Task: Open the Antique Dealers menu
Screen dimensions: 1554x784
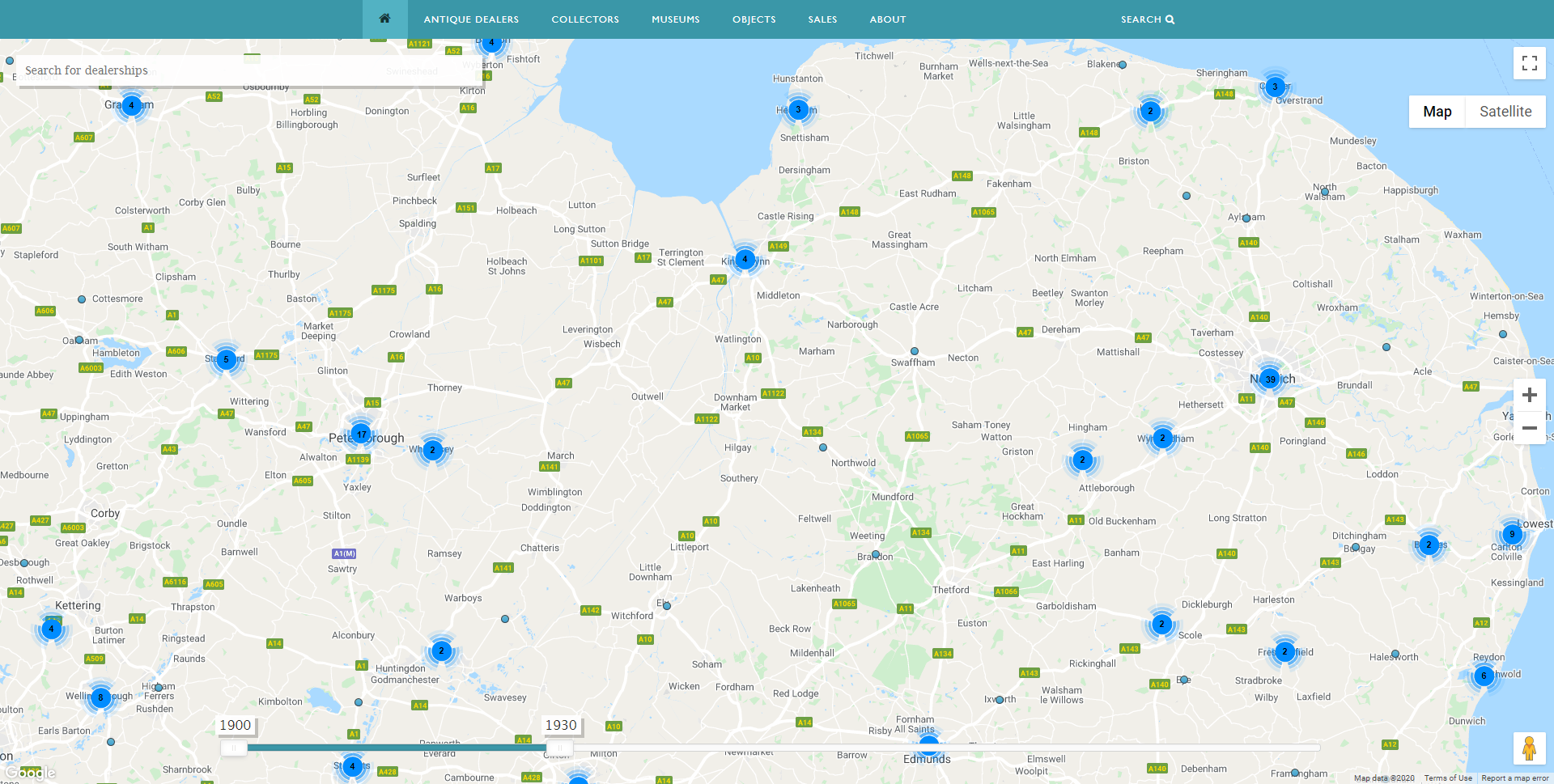Action: (471, 19)
